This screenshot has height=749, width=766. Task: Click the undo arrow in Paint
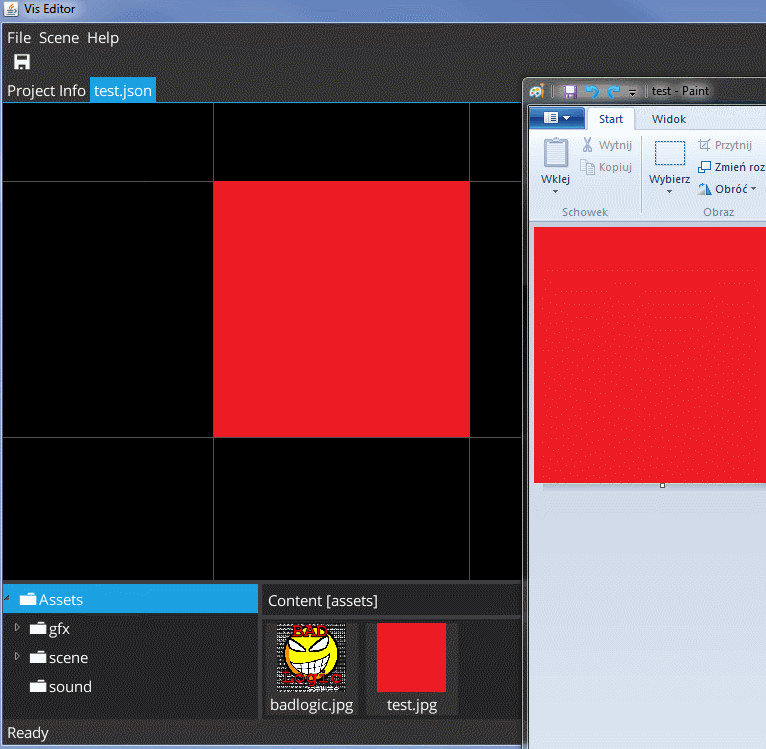(591, 91)
